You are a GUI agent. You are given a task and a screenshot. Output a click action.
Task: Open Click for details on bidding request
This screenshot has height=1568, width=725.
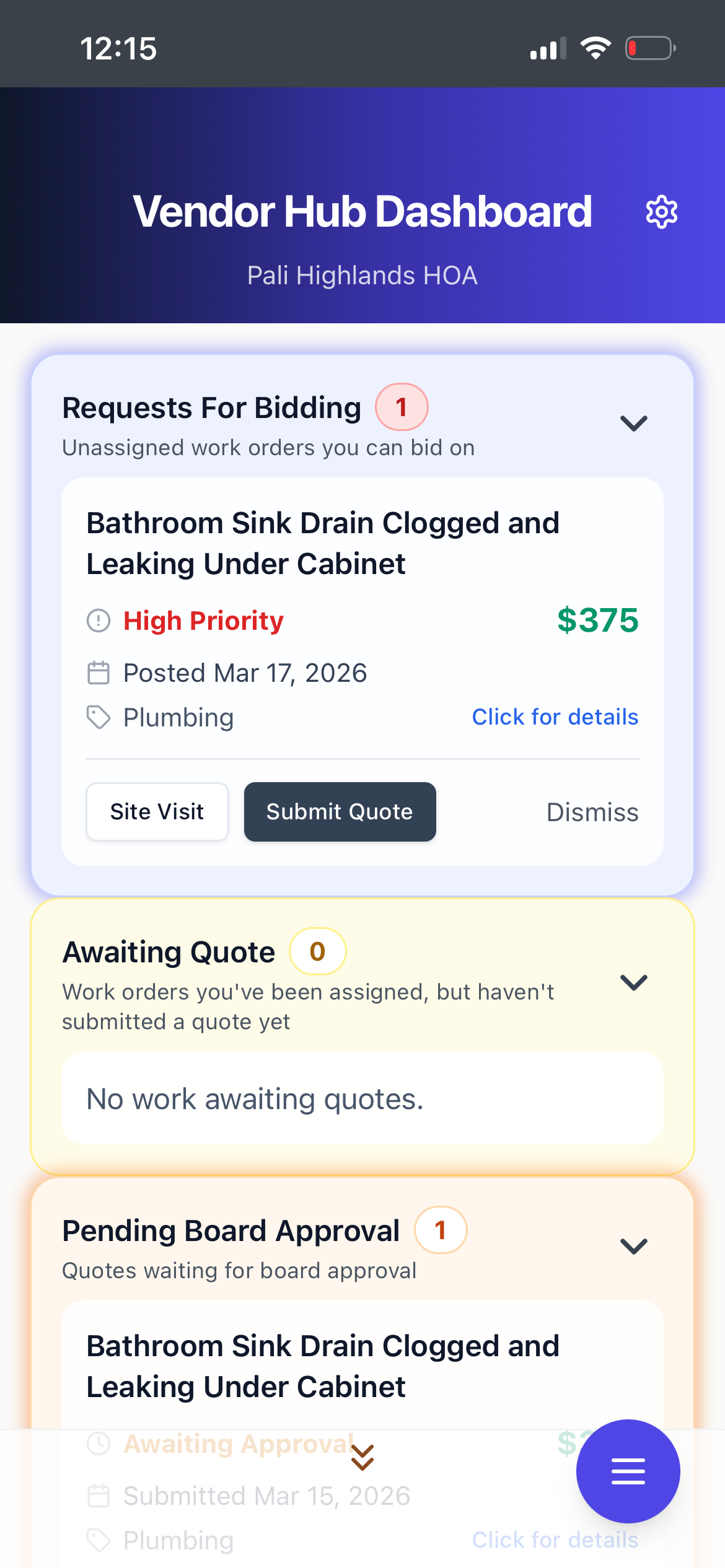coord(555,717)
